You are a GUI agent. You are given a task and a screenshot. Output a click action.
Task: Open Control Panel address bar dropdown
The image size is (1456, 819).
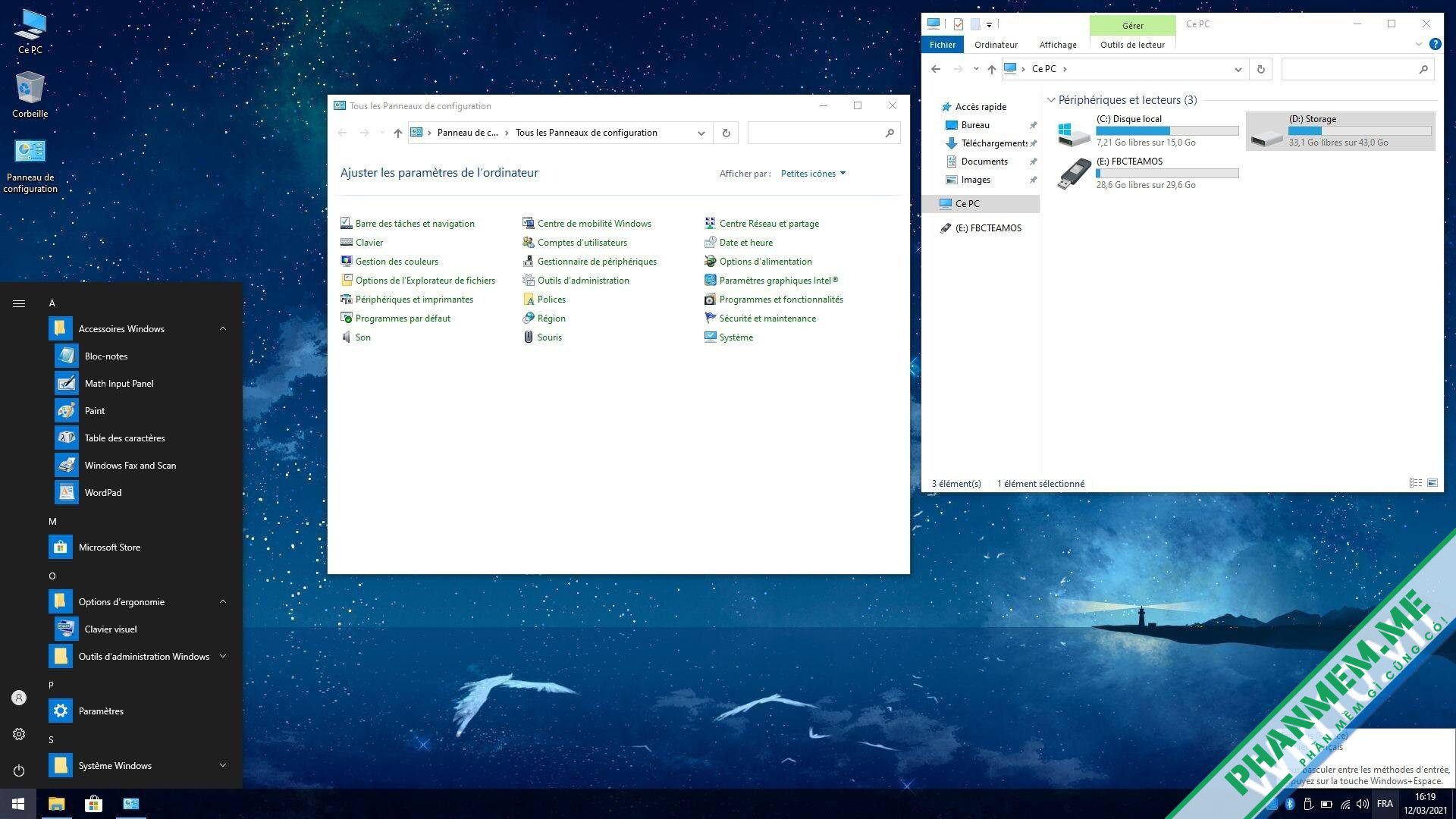[x=701, y=133]
